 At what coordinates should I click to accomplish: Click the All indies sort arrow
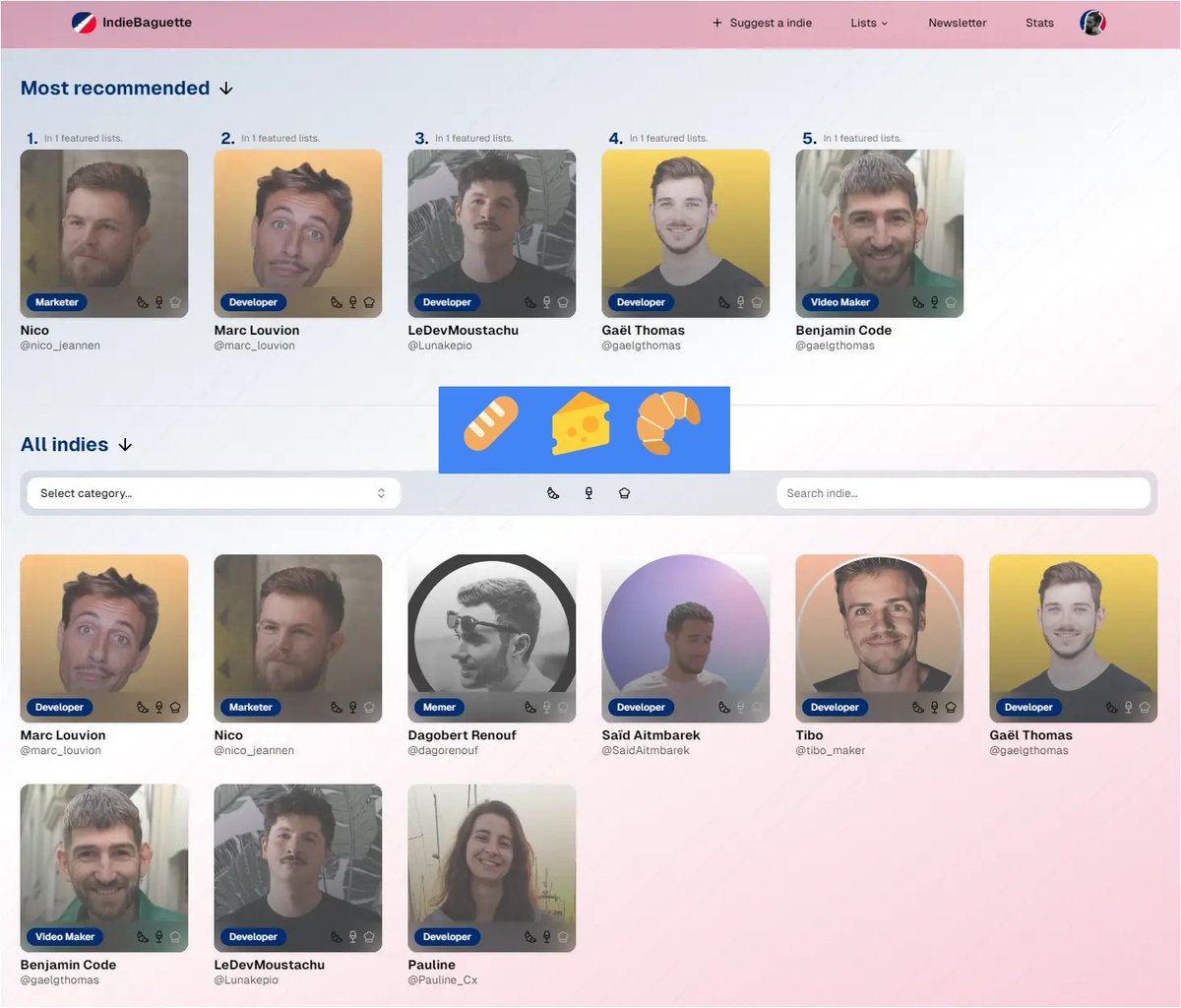pos(125,445)
